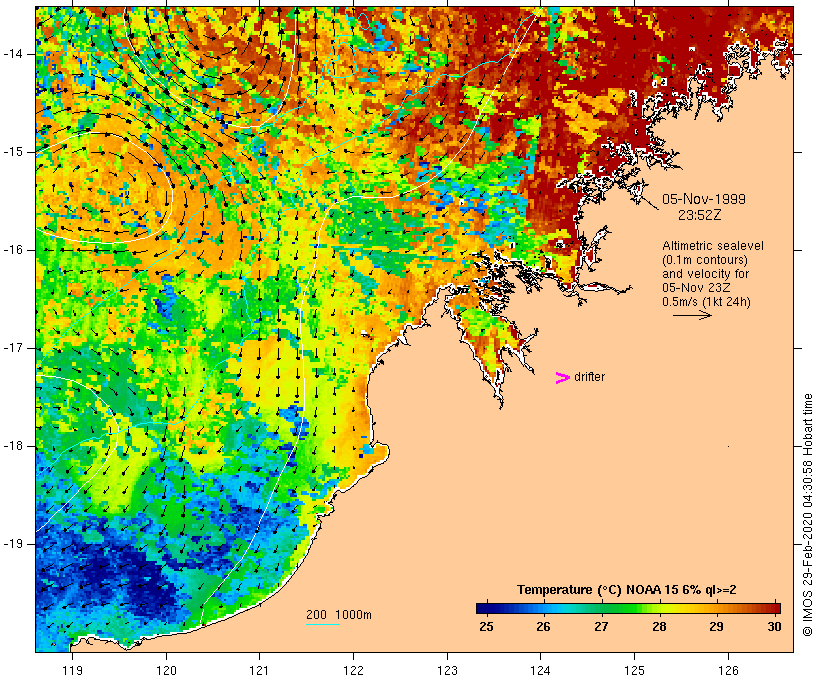Click the Temperature NOAA 15 title text
Screen dimensions: 820x680
point(627,590)
